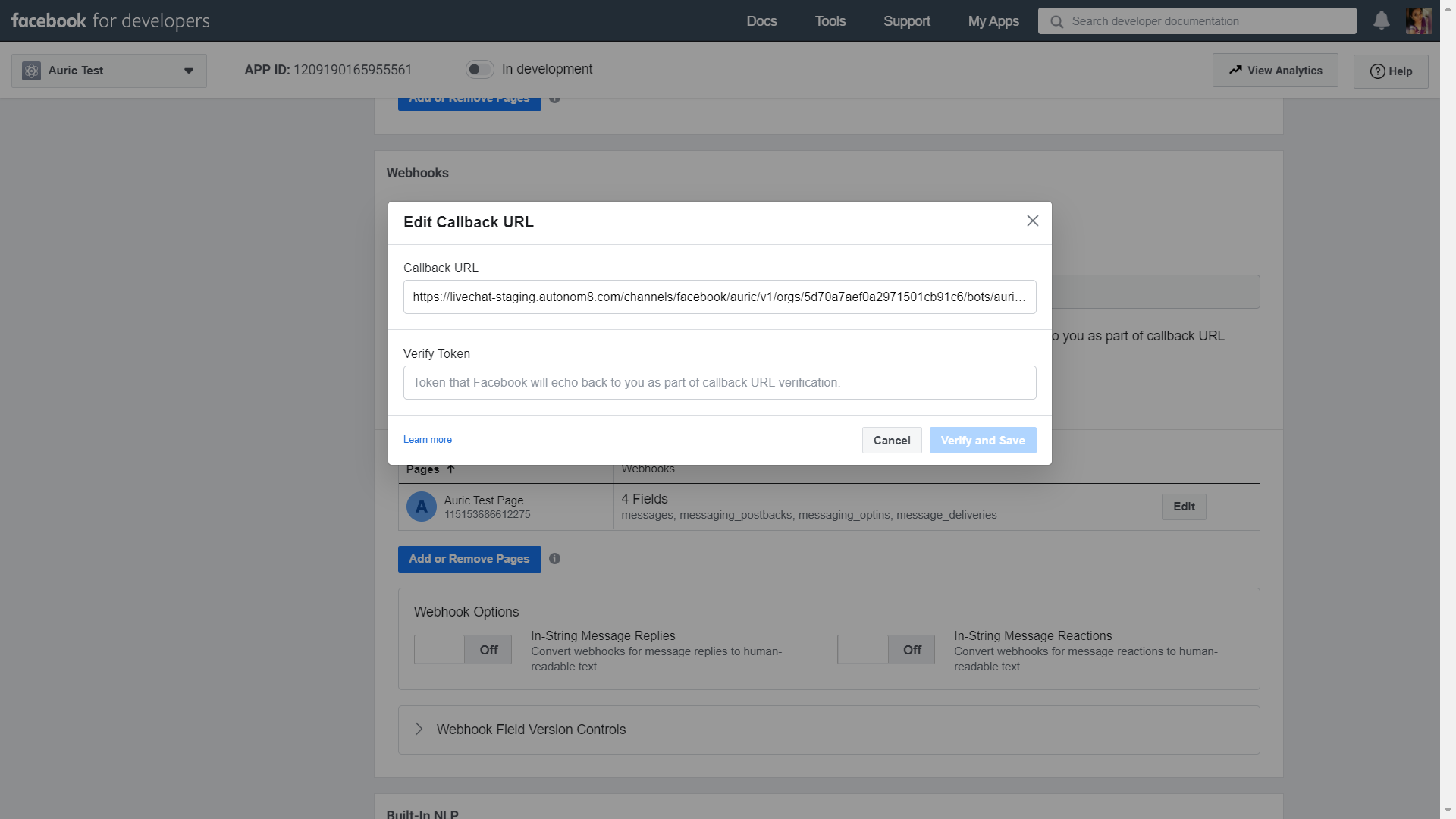Focus the Verify Token field
The width and height of the screenshot is (1456, 819).
coord(720,383)
